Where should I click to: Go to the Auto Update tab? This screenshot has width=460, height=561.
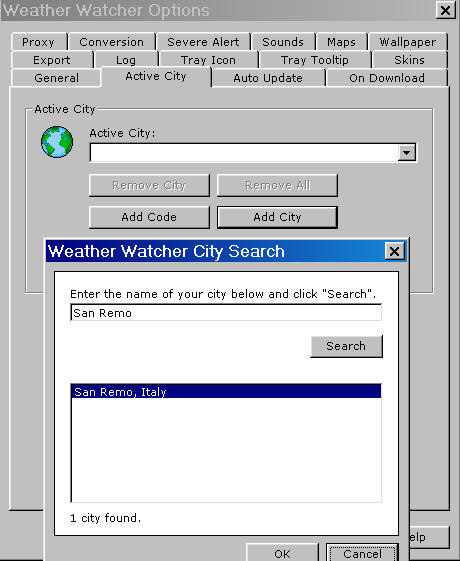coord(268,78)
